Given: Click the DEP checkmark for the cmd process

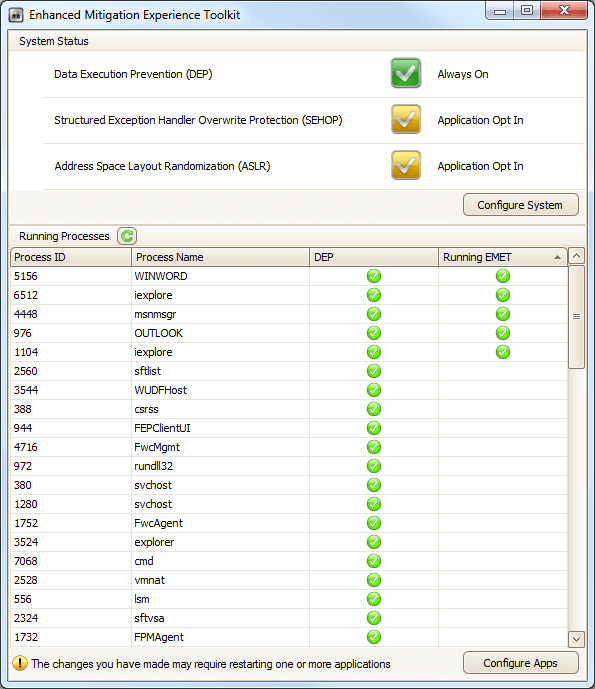Looking at the screenshot, I should [x=374, y=561].
